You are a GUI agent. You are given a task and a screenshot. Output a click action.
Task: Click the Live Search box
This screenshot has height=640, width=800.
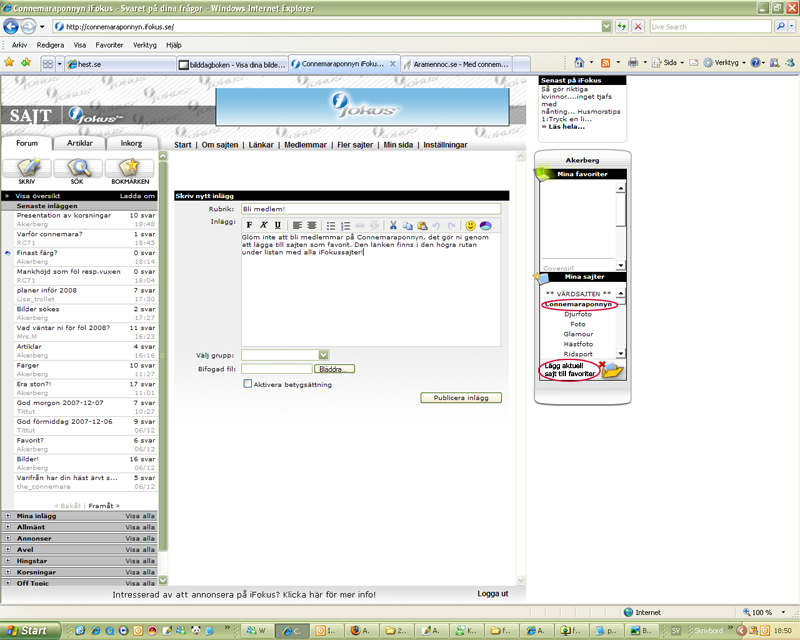point(710,27)
